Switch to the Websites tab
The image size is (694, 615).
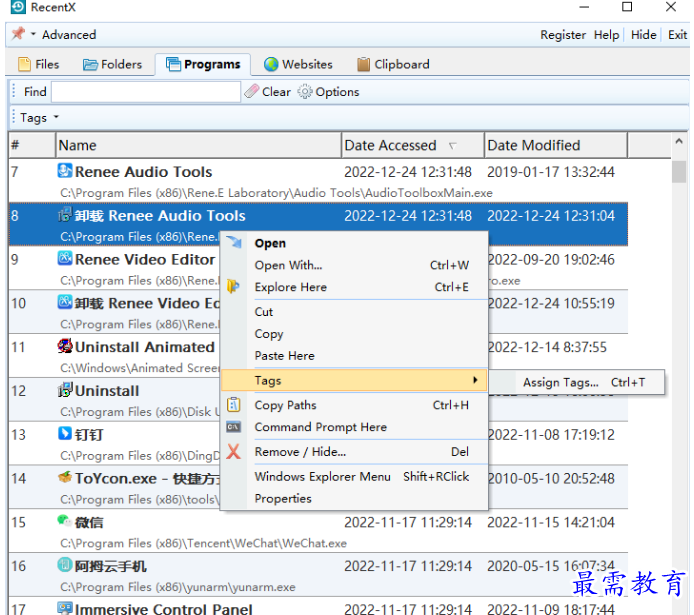point(298,65)
